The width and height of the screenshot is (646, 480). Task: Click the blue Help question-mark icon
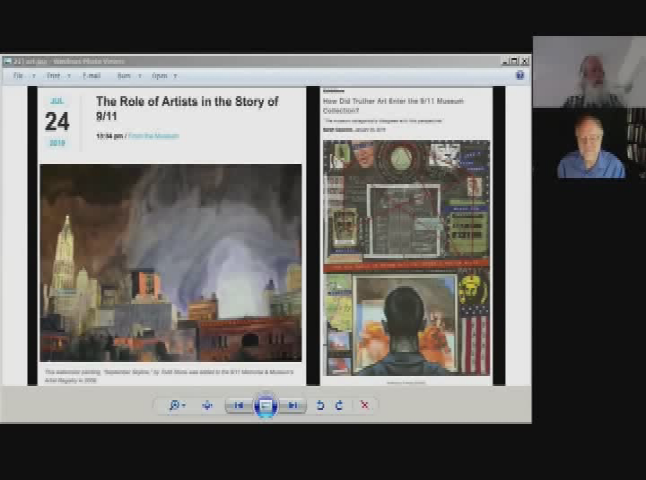coord(520,75)
